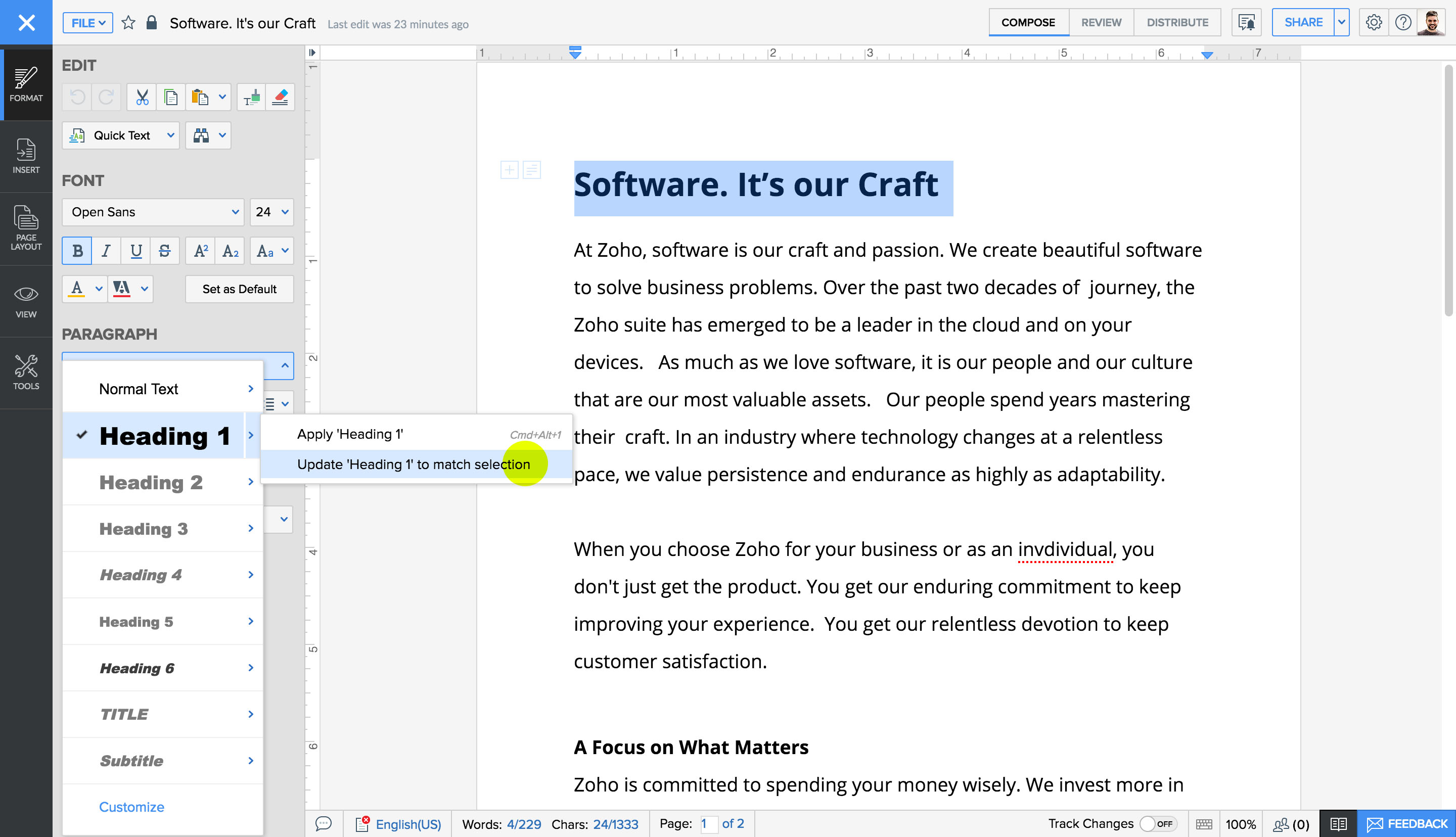Click the Clear Formatting eraser icon
Screen dimensions: 1456x837
280,97
